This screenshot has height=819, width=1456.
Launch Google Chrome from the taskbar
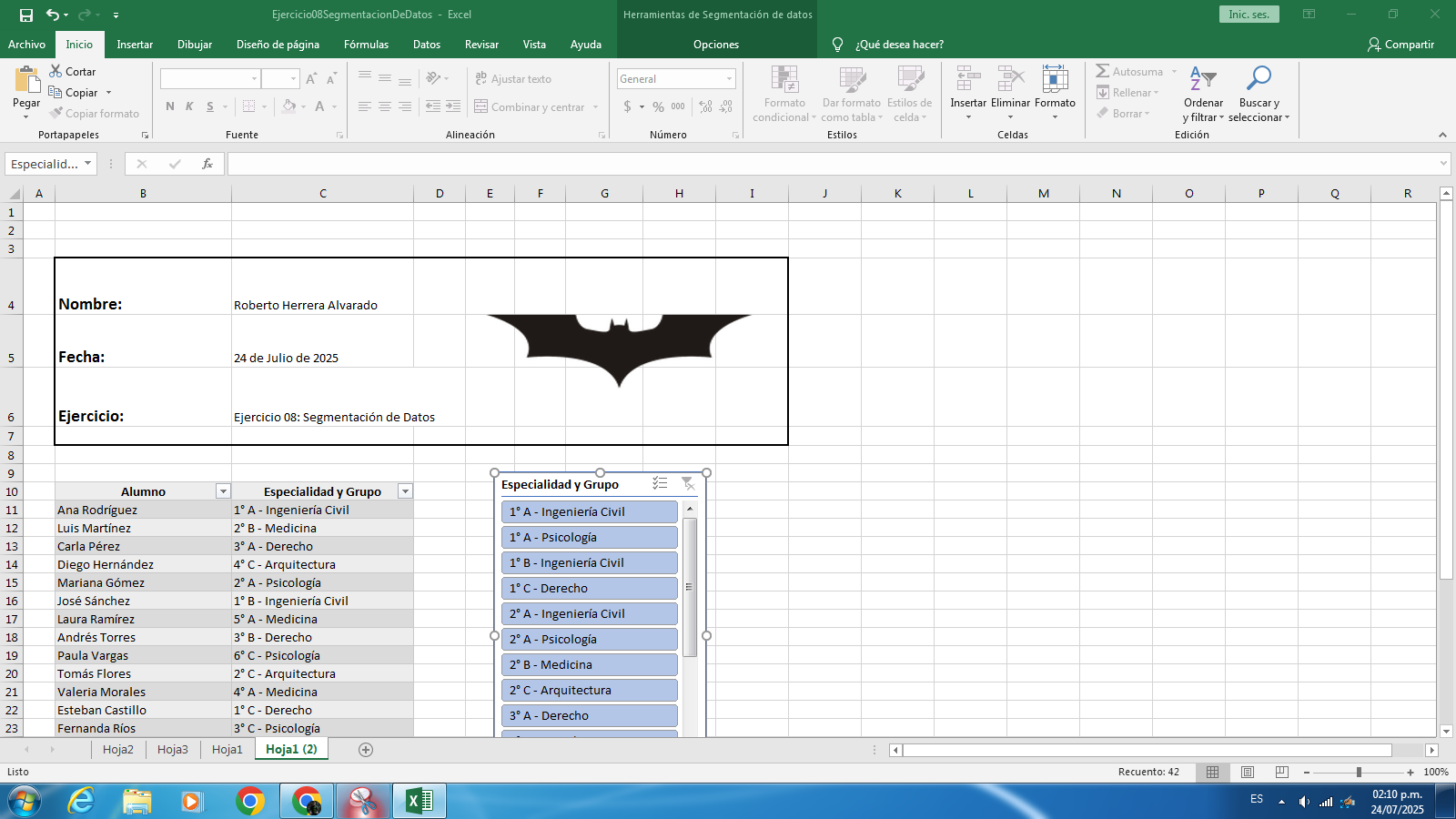pos(250,801)
